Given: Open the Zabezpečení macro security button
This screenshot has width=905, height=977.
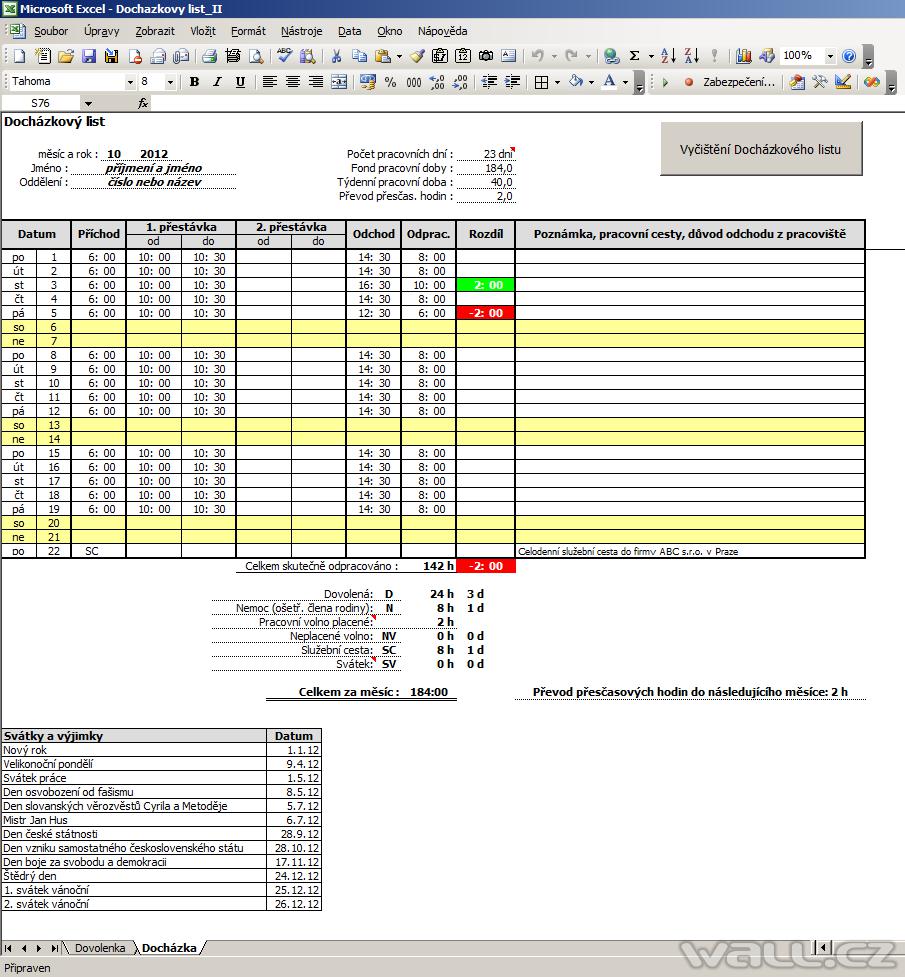Looking at the screenshot, I should pyautogui.click(x=739, y=82).
